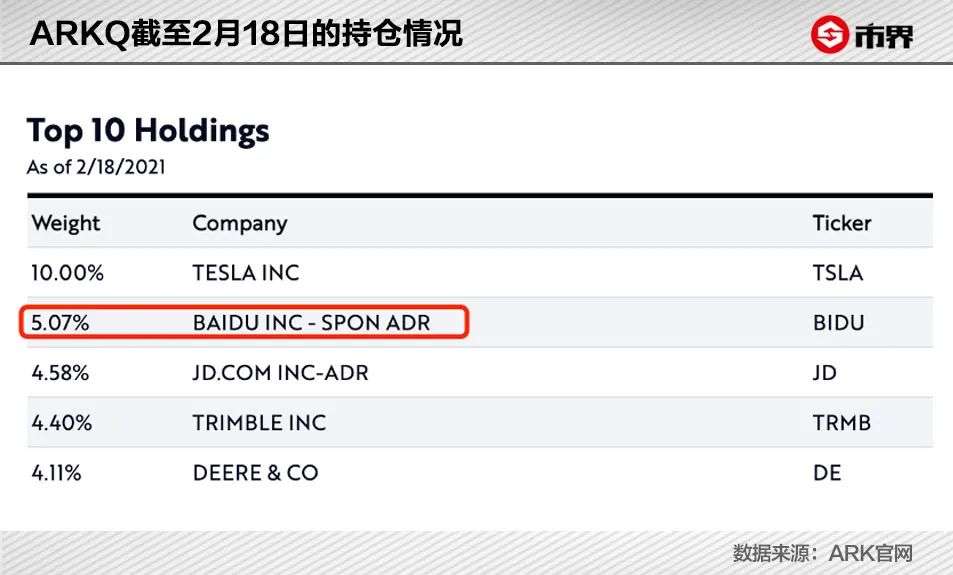953x575 pixels.
Task: Click the TSLA ticker symbol
Action: pos(838,273)
